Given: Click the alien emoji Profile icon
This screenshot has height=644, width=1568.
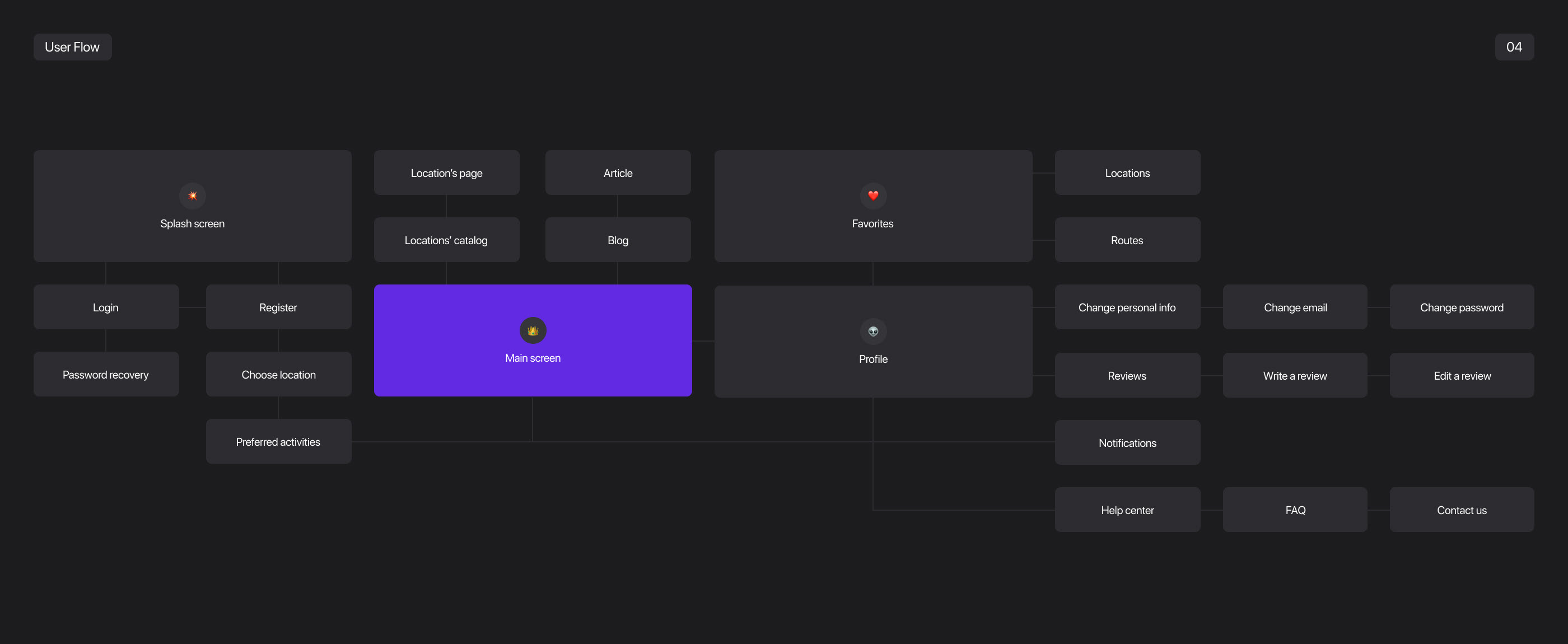Looking at the screenshot, I should tap(873, 331).
